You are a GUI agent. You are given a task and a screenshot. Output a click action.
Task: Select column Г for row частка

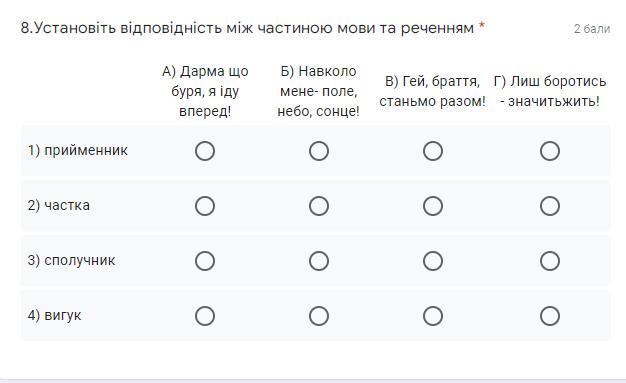tap(550, 206)
